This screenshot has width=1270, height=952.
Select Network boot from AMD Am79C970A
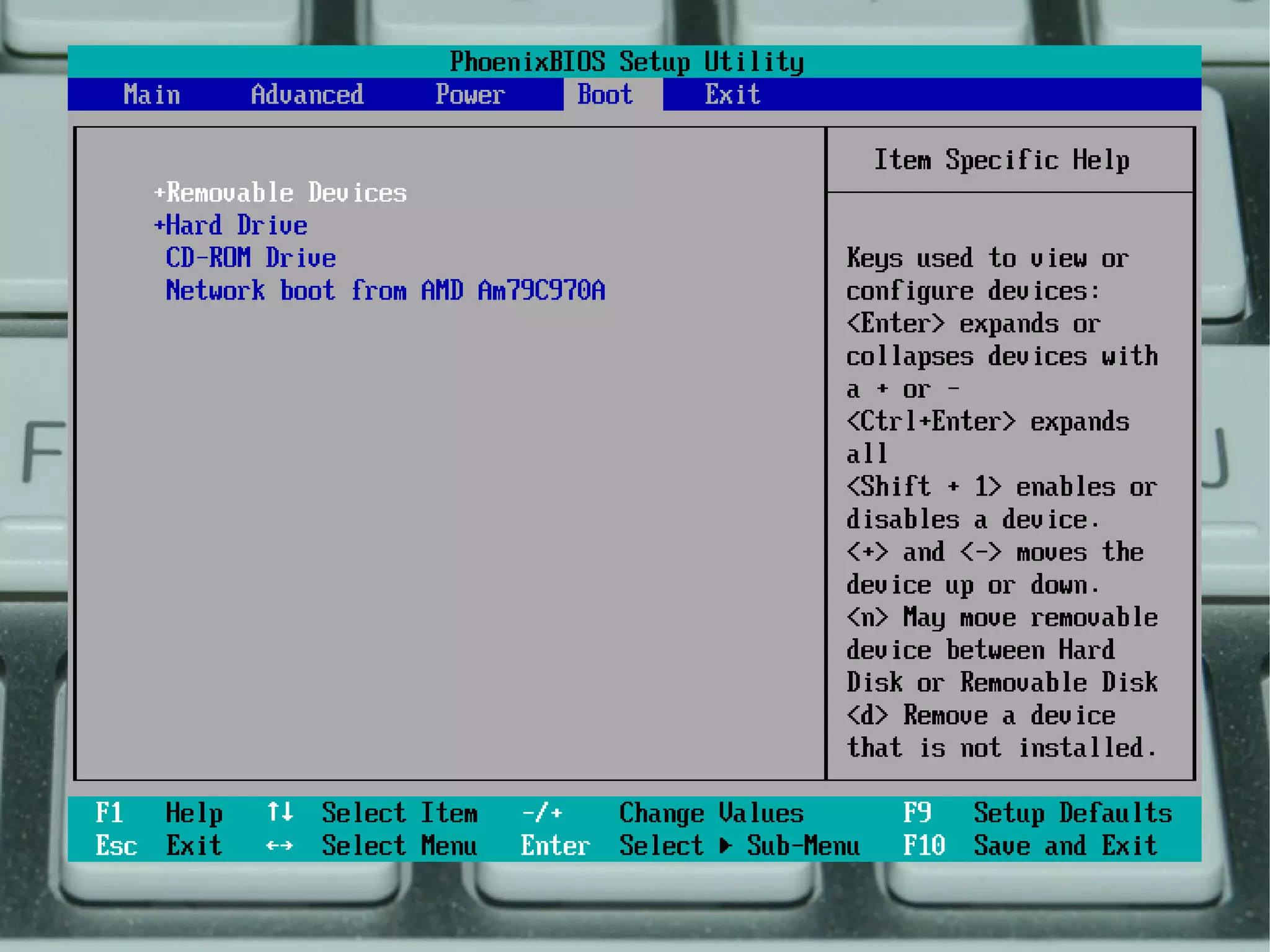[385, 290]
